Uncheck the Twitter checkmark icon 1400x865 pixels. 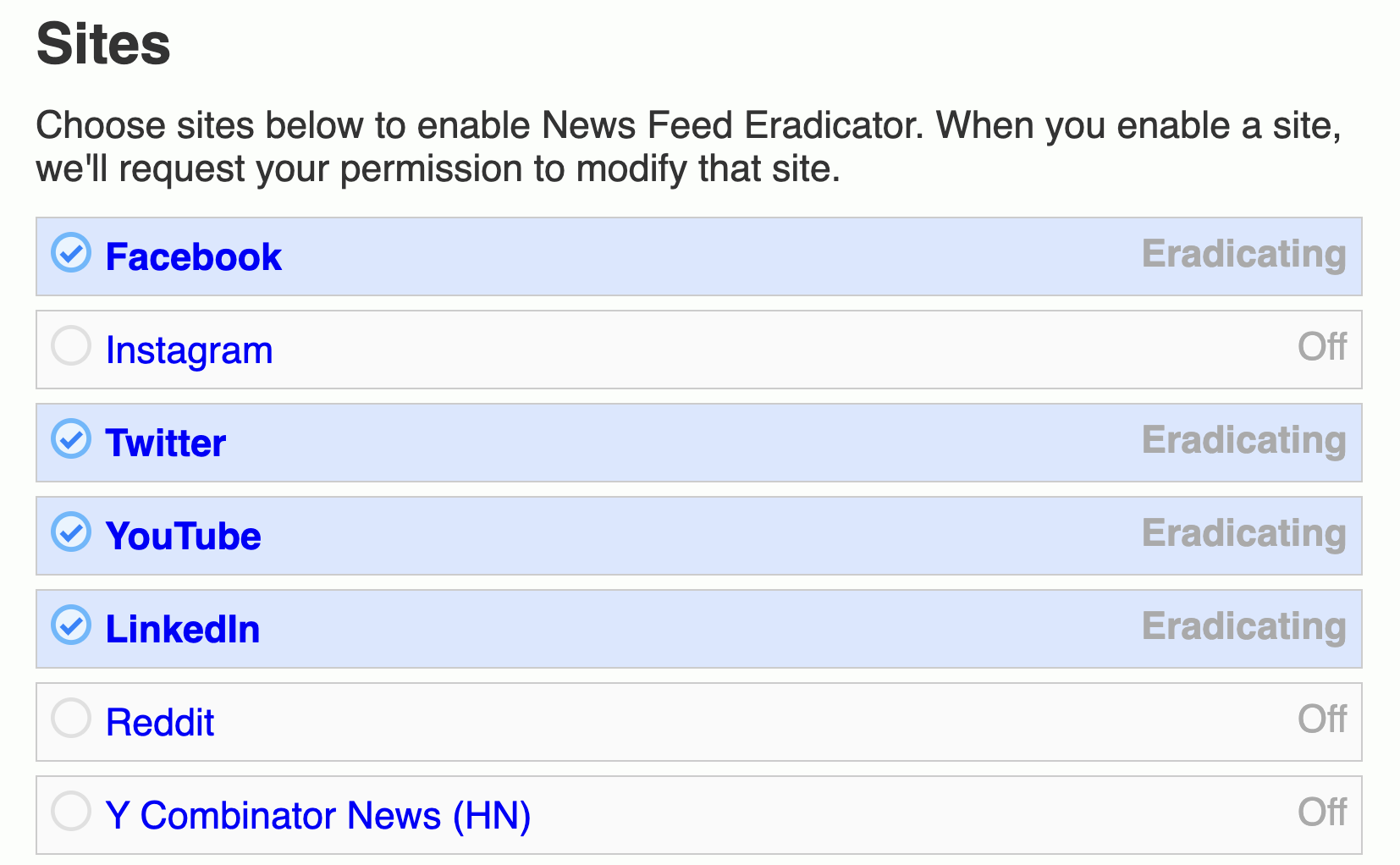[x=71, y=438]
